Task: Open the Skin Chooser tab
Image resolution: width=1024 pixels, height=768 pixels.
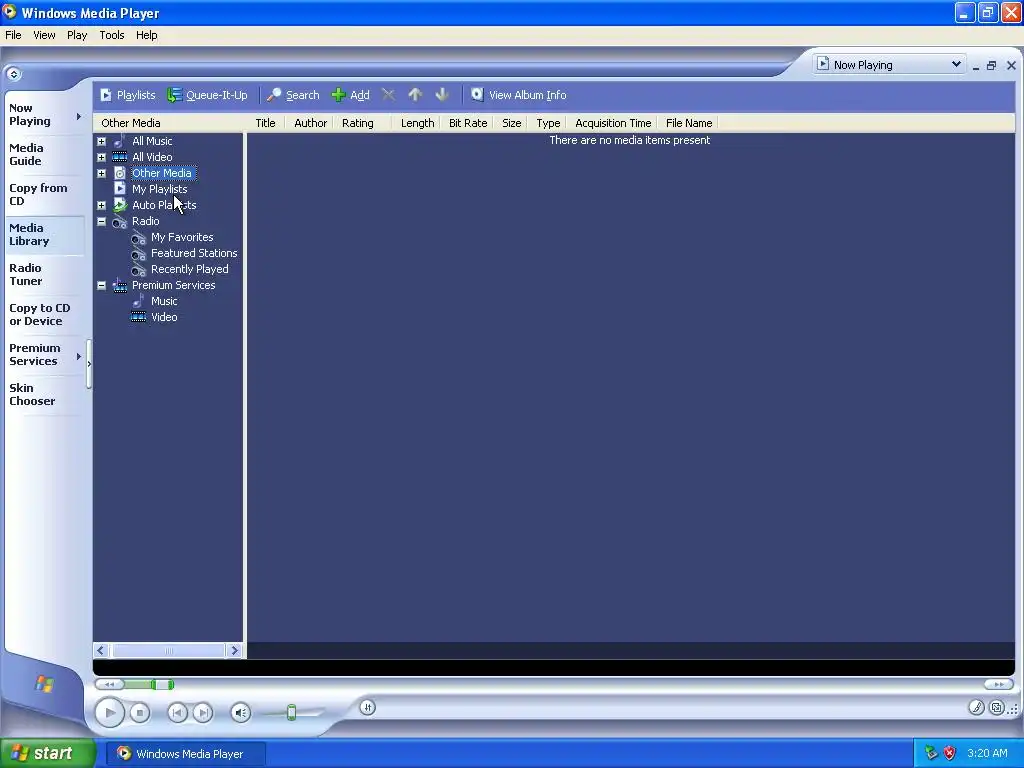Action: click(43, 394)
